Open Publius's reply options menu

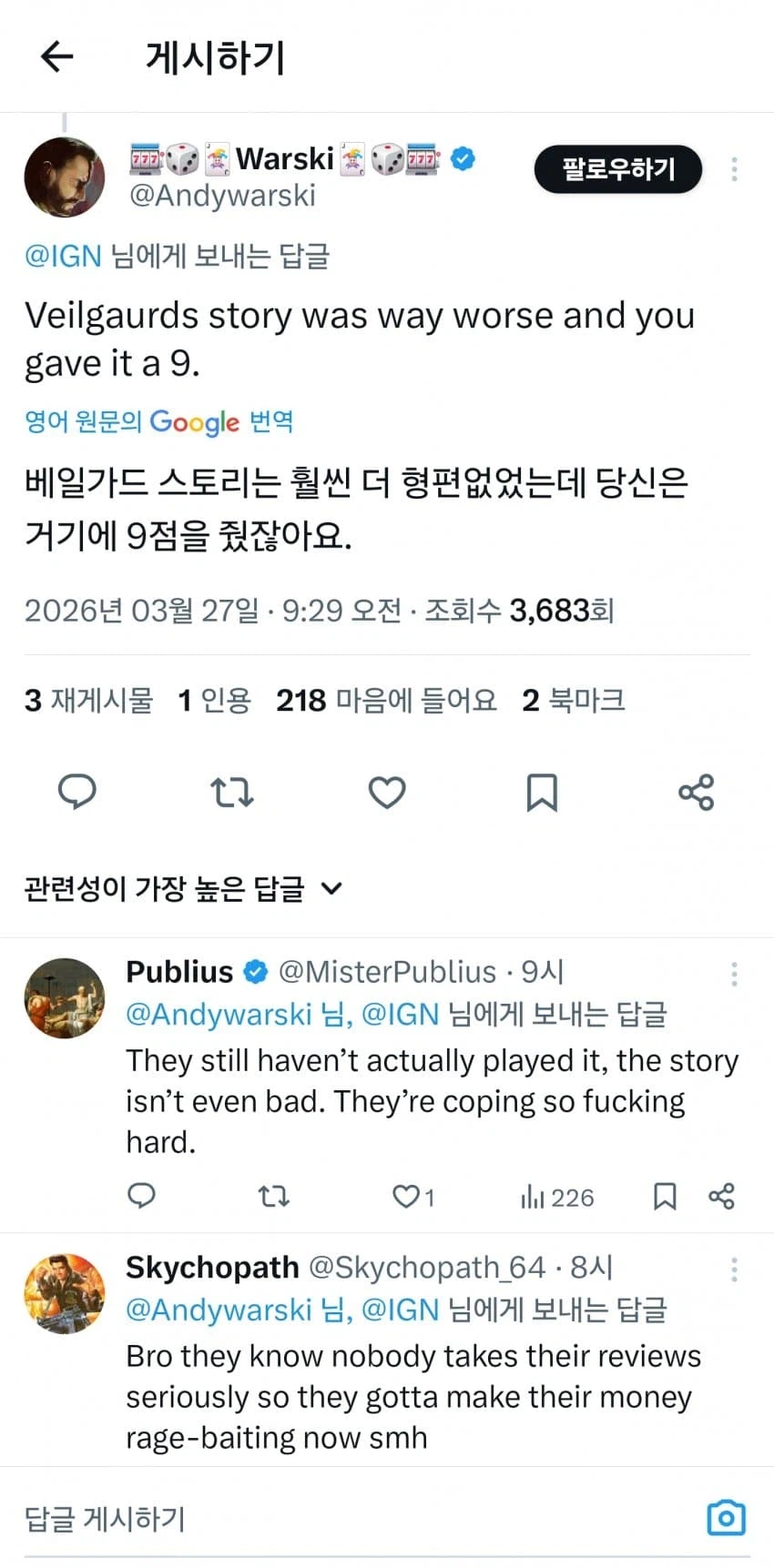tap(734, 974)
